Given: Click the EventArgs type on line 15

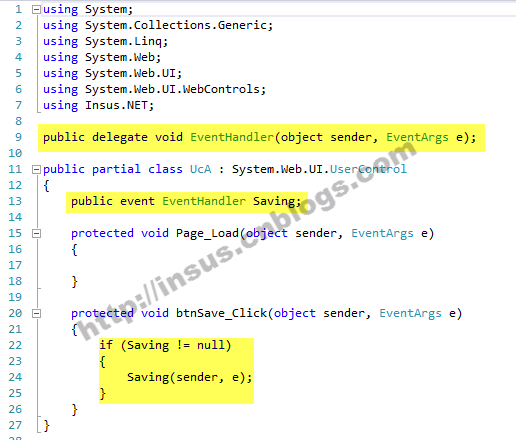Looking at the screenshot, I should click(x=382, y=233).
